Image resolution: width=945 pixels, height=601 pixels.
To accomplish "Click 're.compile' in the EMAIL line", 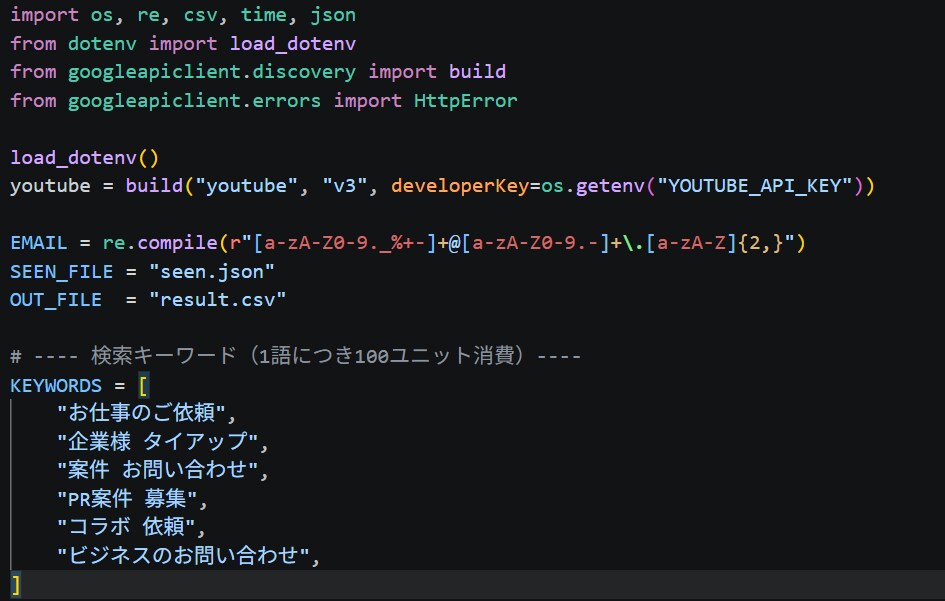I will point(160,243).
